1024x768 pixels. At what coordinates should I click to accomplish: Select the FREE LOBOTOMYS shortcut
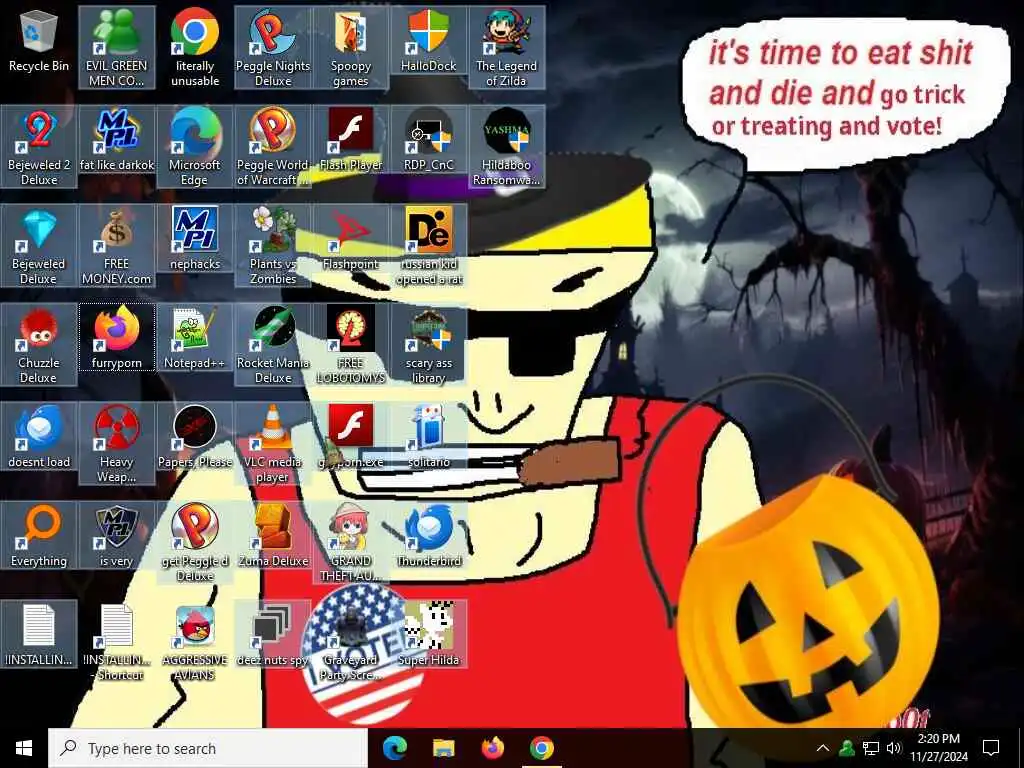click(351, 345)
